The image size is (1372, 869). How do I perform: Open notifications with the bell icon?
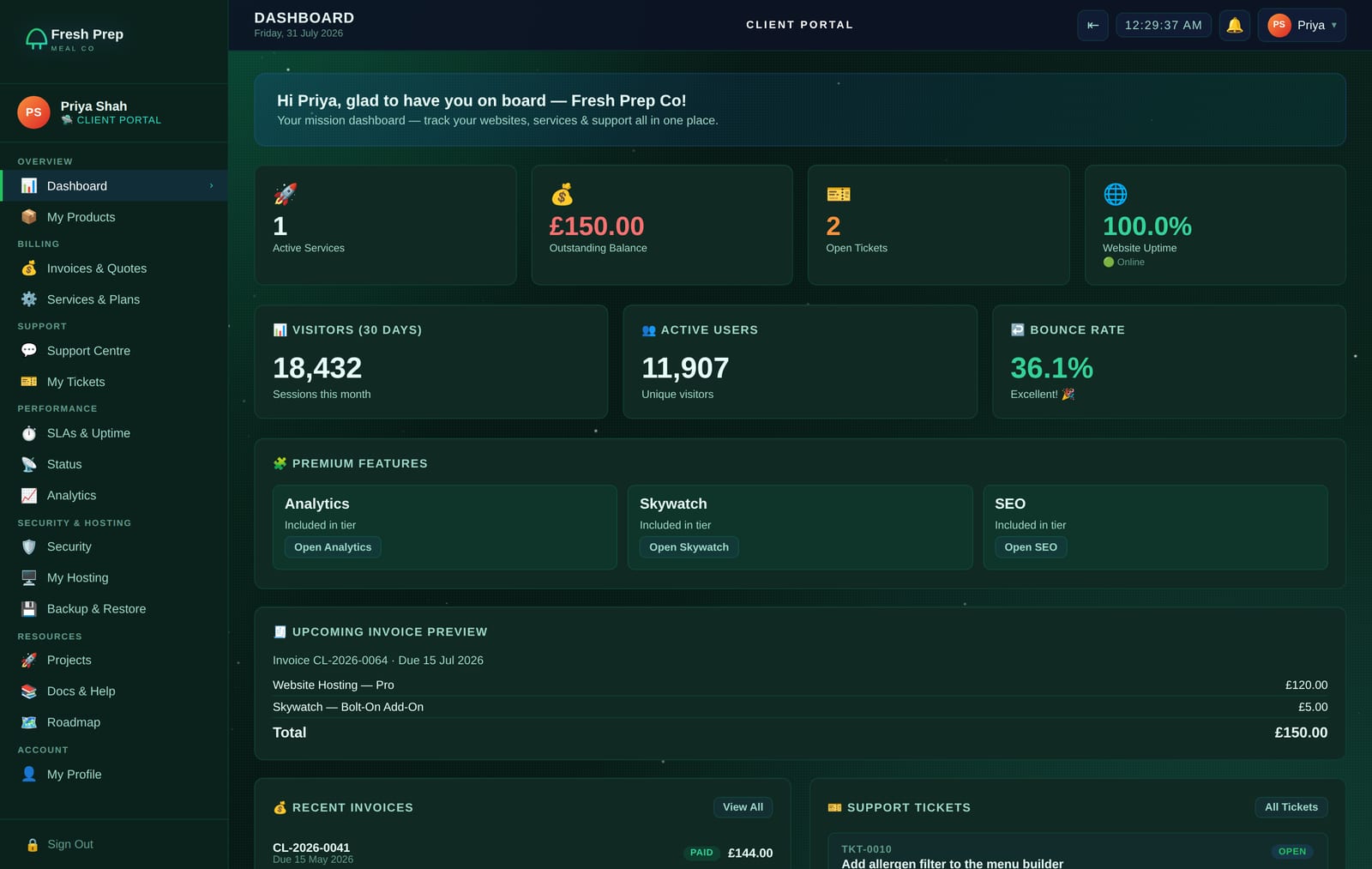(x=1235, y=25)
